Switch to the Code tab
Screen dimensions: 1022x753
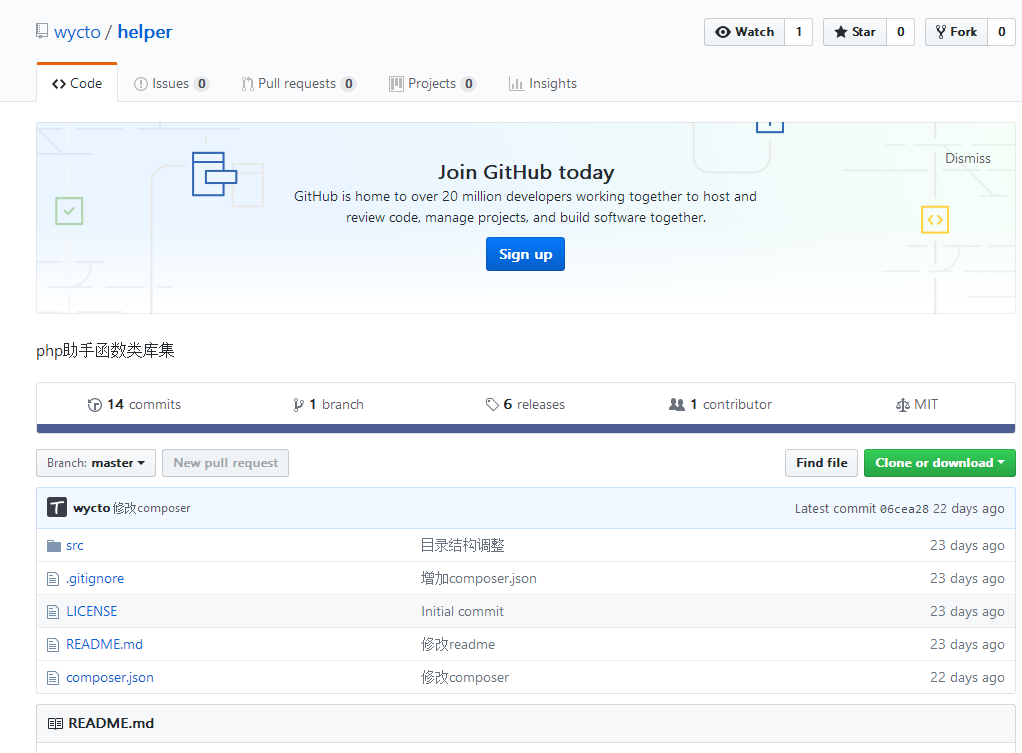[77, 83]
